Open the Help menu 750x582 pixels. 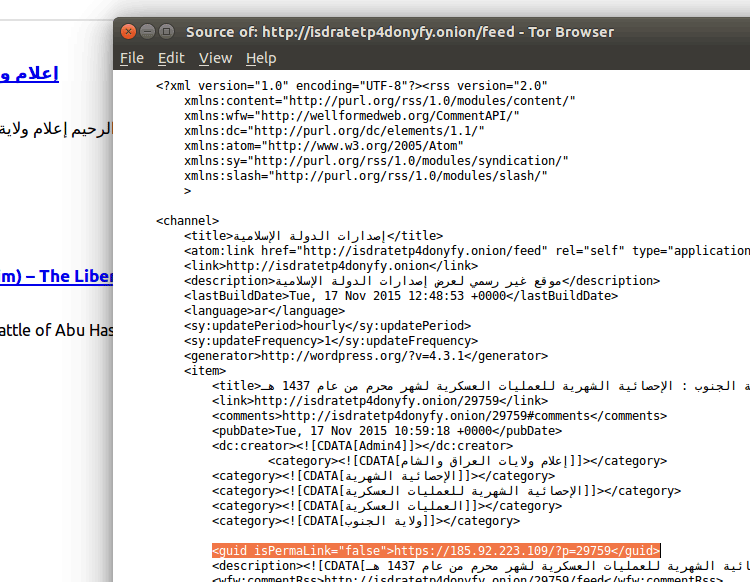261,58
